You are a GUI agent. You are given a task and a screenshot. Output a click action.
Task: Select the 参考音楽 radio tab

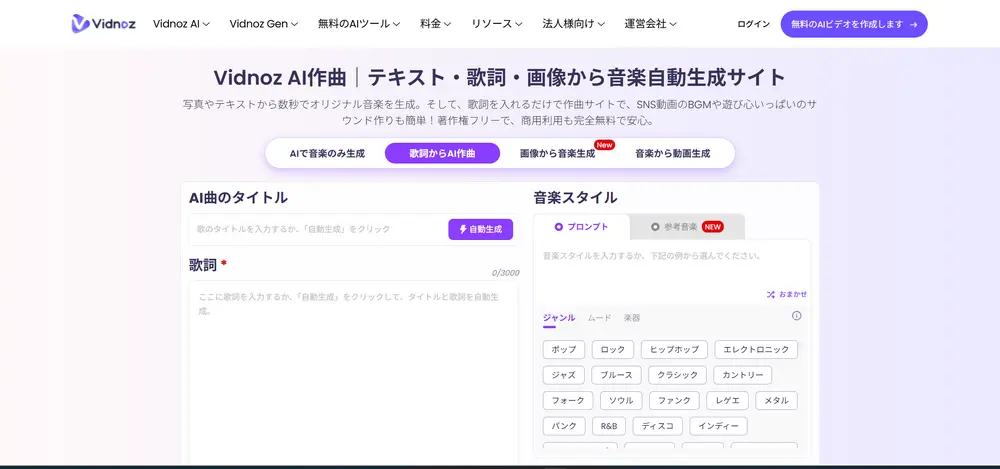[687, 227]
